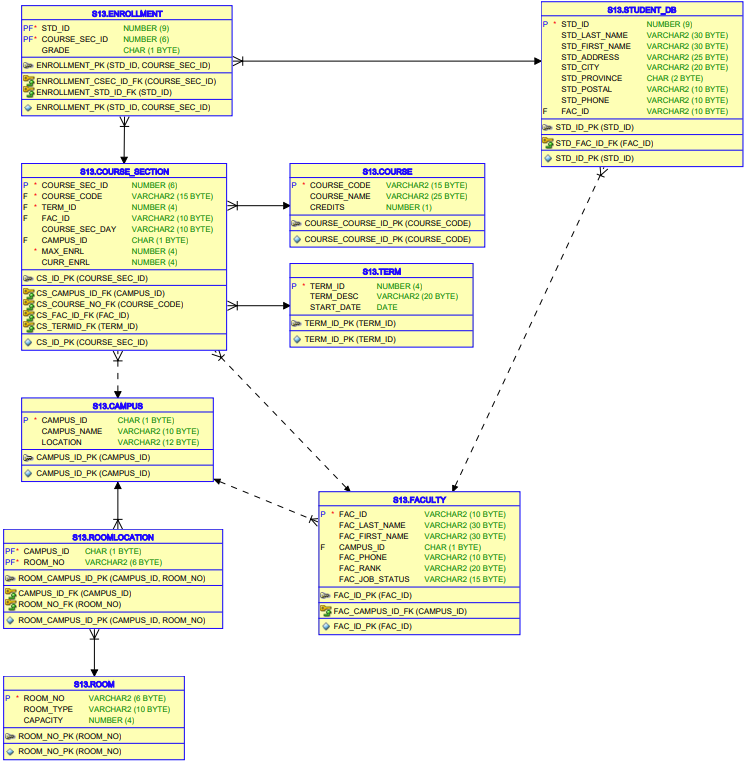Screen dimensions: 747x762
Task: Click the key icon beside ENROLLMENT_PK constraint
Action: 28,65
